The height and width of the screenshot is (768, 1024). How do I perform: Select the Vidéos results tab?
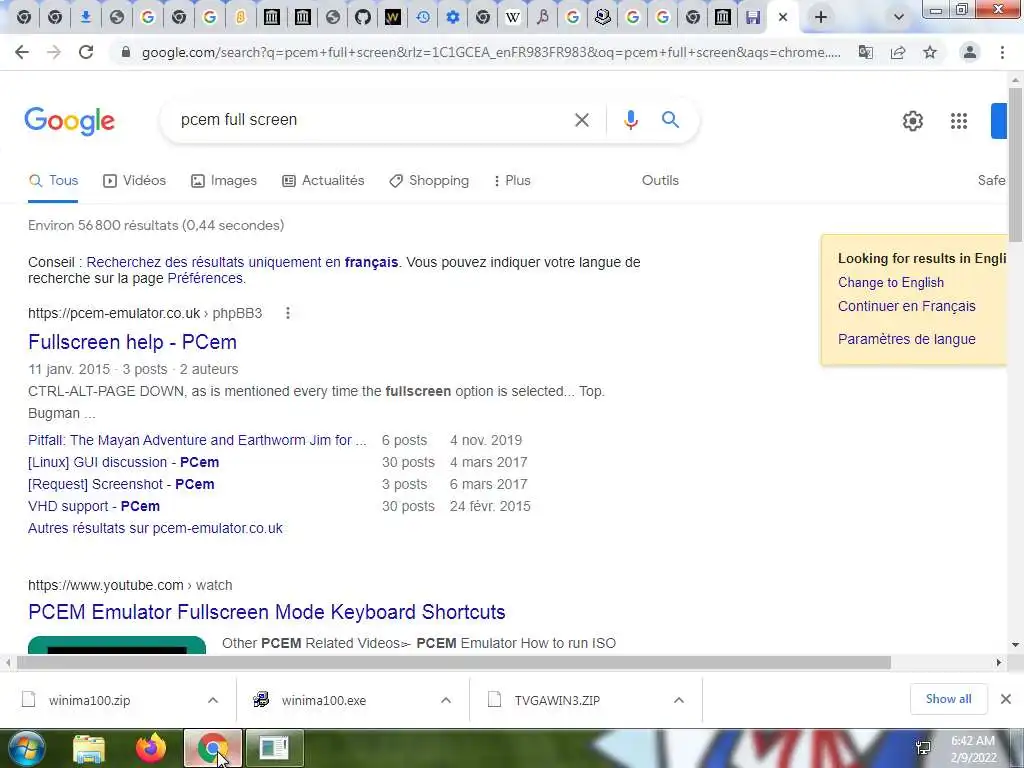point(135,180)
